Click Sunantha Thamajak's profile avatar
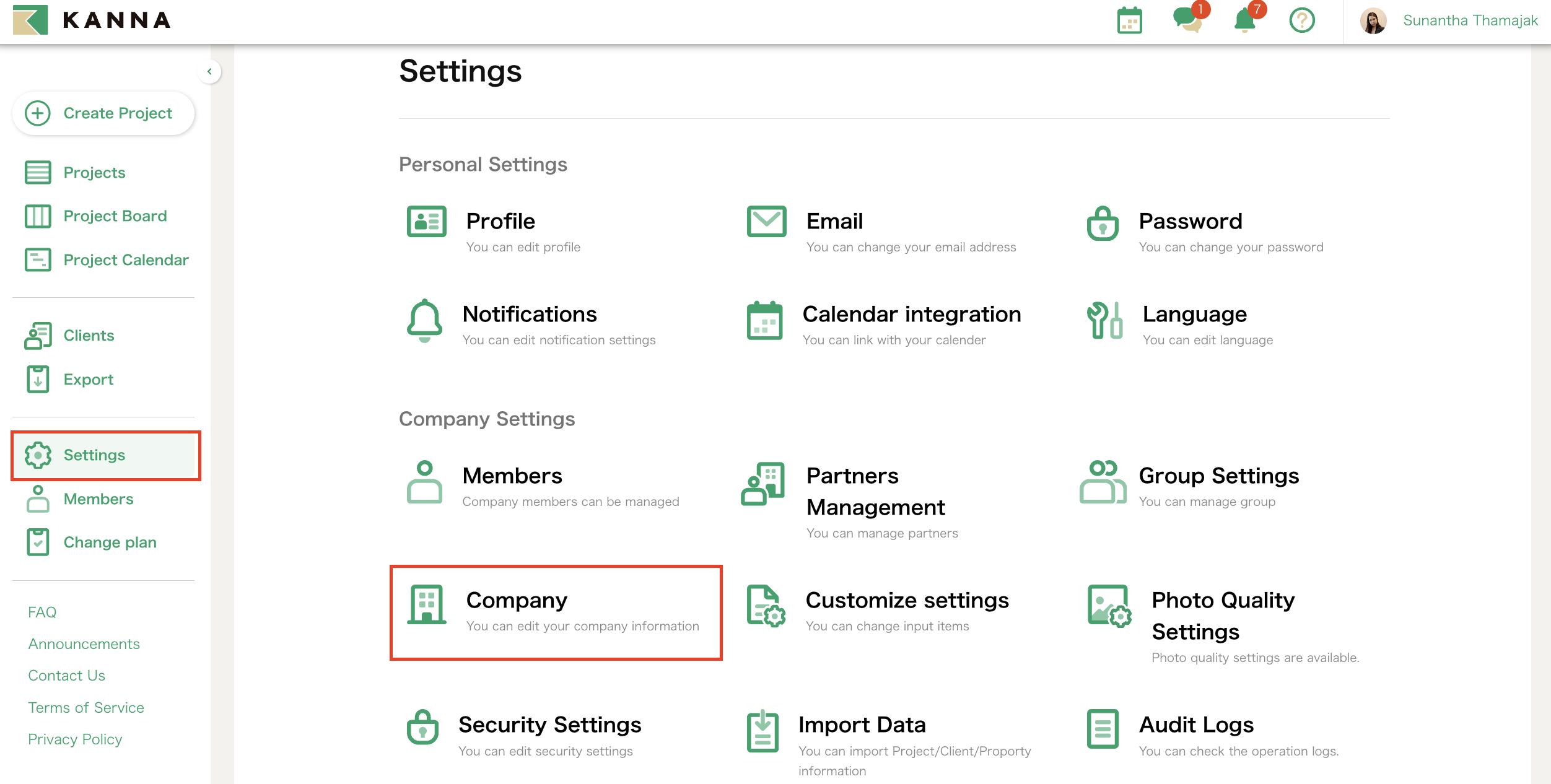The image size is (1551, 784). click(x=1373, y=20)
